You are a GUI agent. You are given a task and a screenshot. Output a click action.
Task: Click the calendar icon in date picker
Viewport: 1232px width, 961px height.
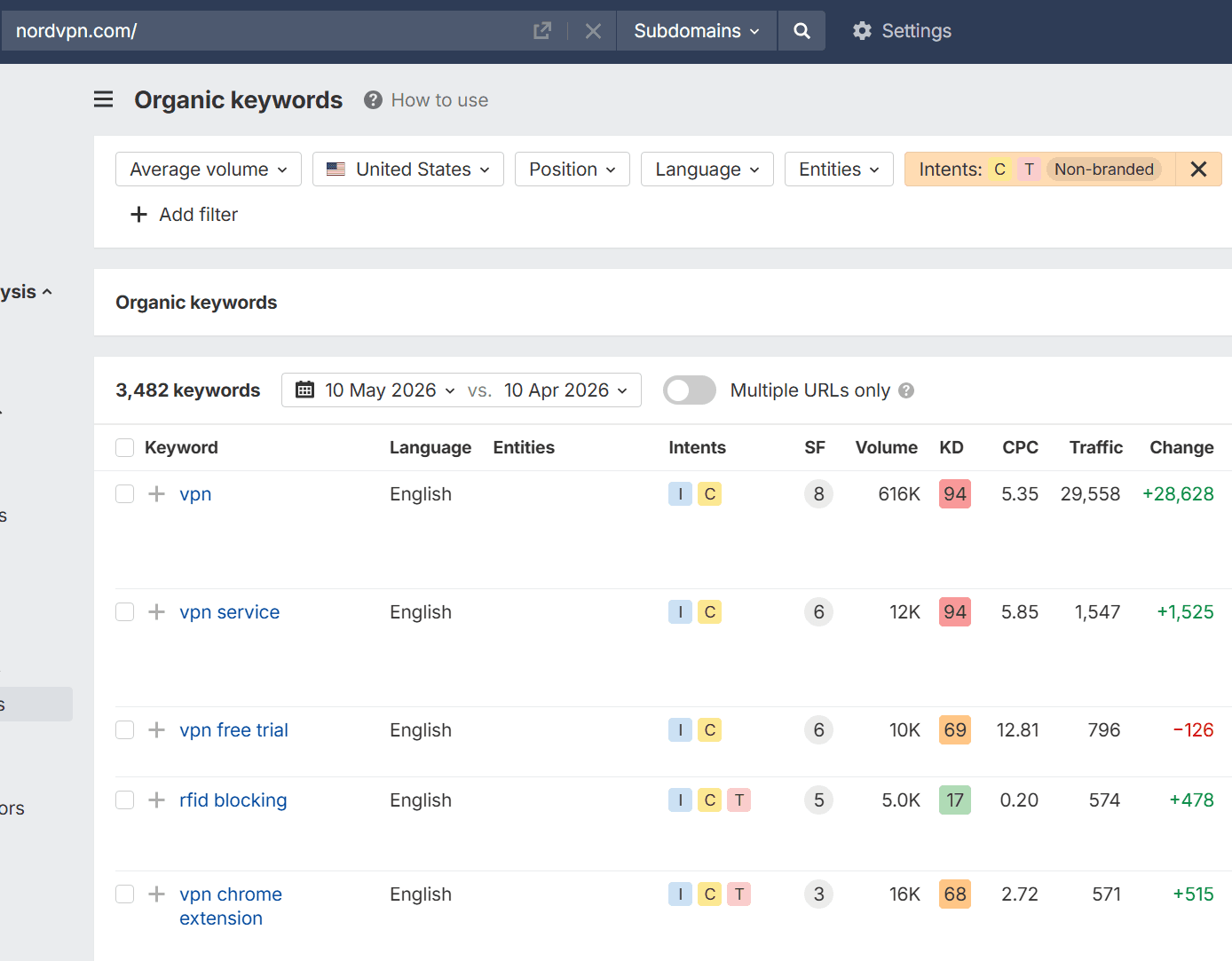304,390
